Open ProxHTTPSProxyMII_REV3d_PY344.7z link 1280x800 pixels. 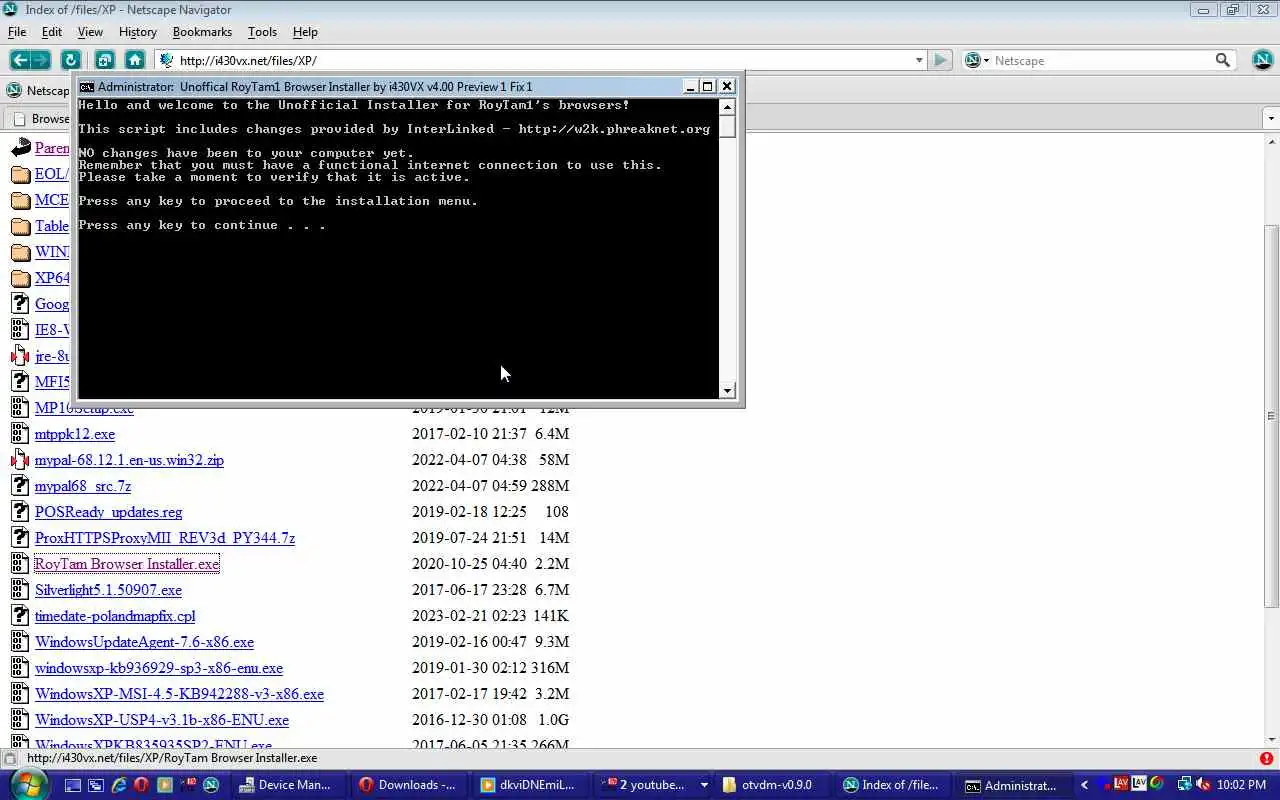coord(165,538)
